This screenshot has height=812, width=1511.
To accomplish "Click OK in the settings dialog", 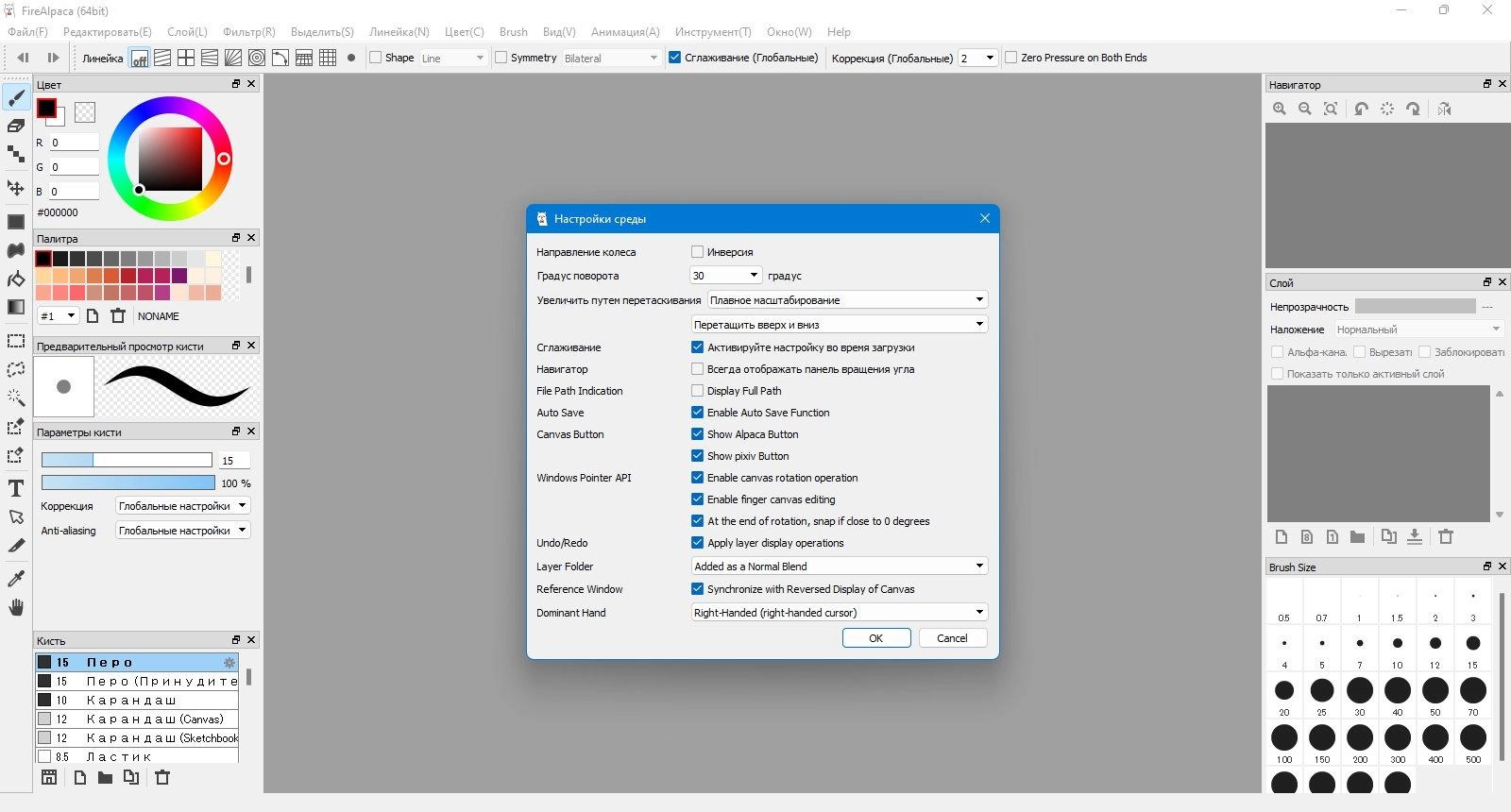I will 875,638.
